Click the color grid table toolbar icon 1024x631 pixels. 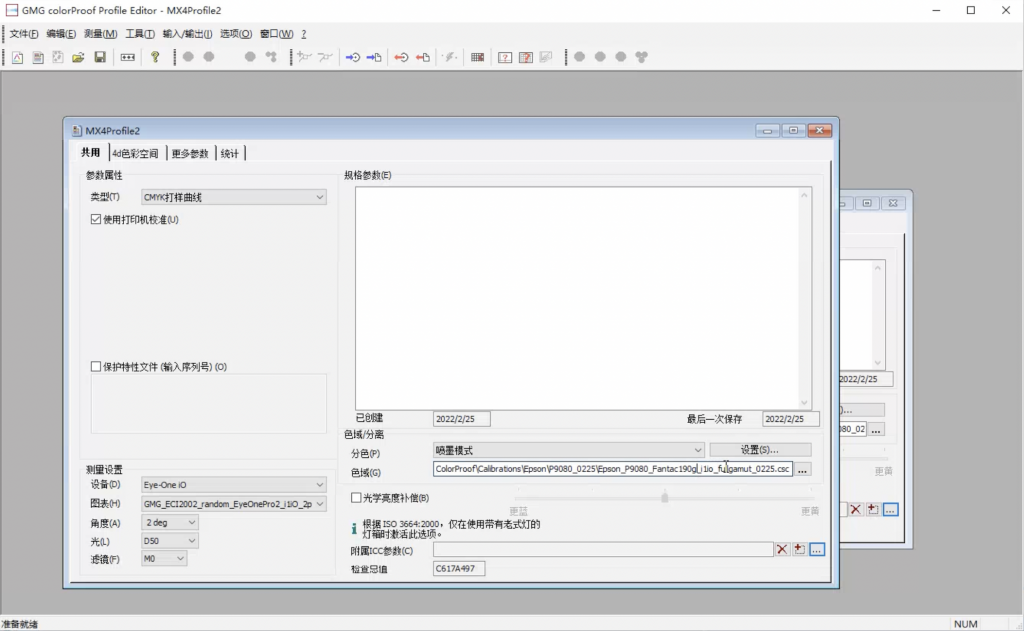477,57
